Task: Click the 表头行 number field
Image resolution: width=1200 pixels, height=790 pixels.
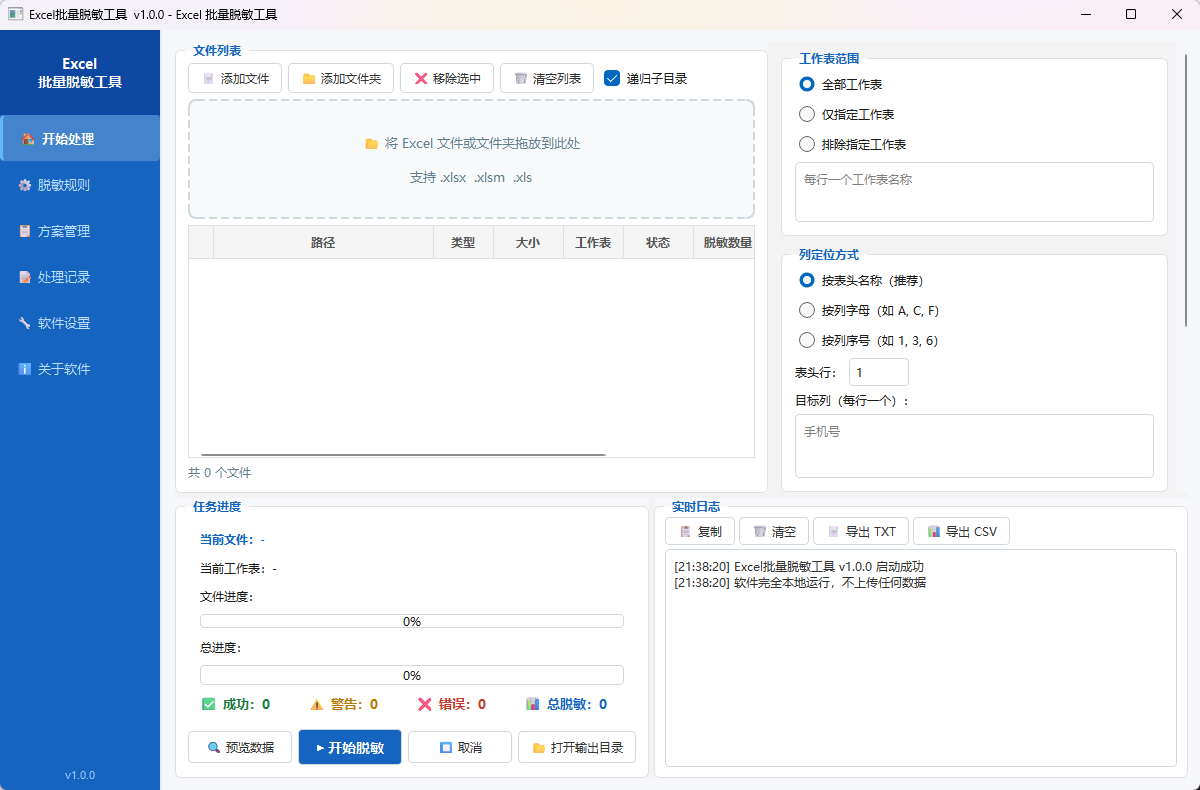Action: coord(879,372)
